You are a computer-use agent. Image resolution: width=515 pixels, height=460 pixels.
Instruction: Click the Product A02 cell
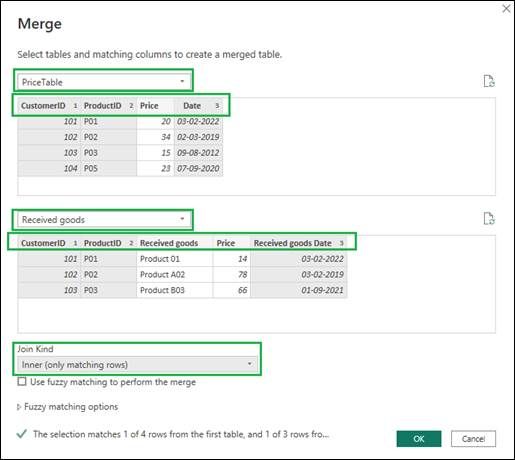tap(175, 275)
